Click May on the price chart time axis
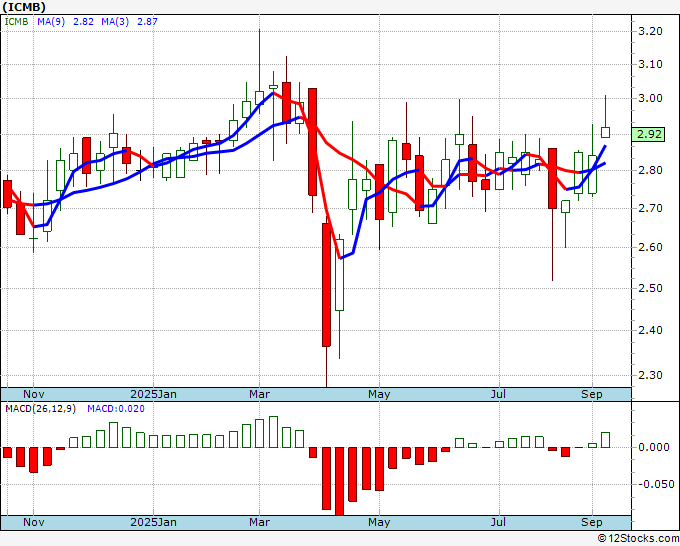Screen dimensions: 680x546 click(379, 394)
